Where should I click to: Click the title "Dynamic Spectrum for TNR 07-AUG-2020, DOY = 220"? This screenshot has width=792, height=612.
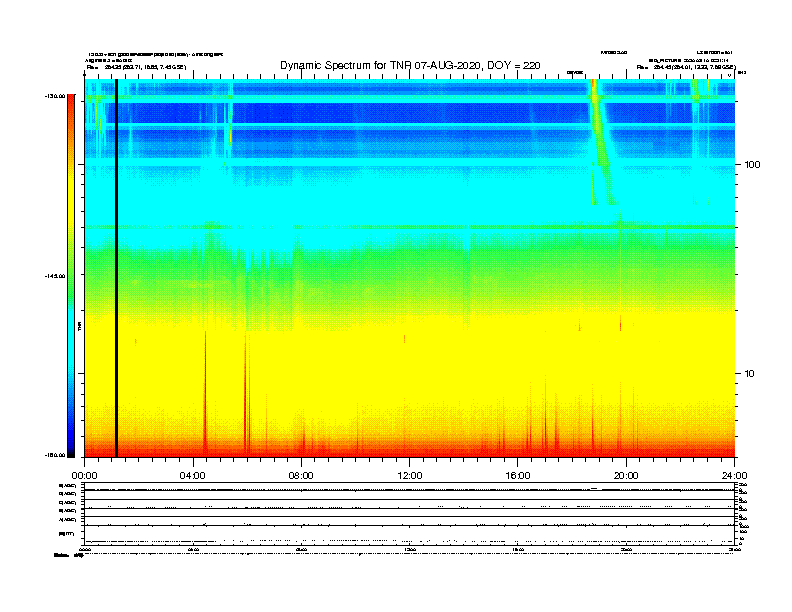[x=410, y=65]
